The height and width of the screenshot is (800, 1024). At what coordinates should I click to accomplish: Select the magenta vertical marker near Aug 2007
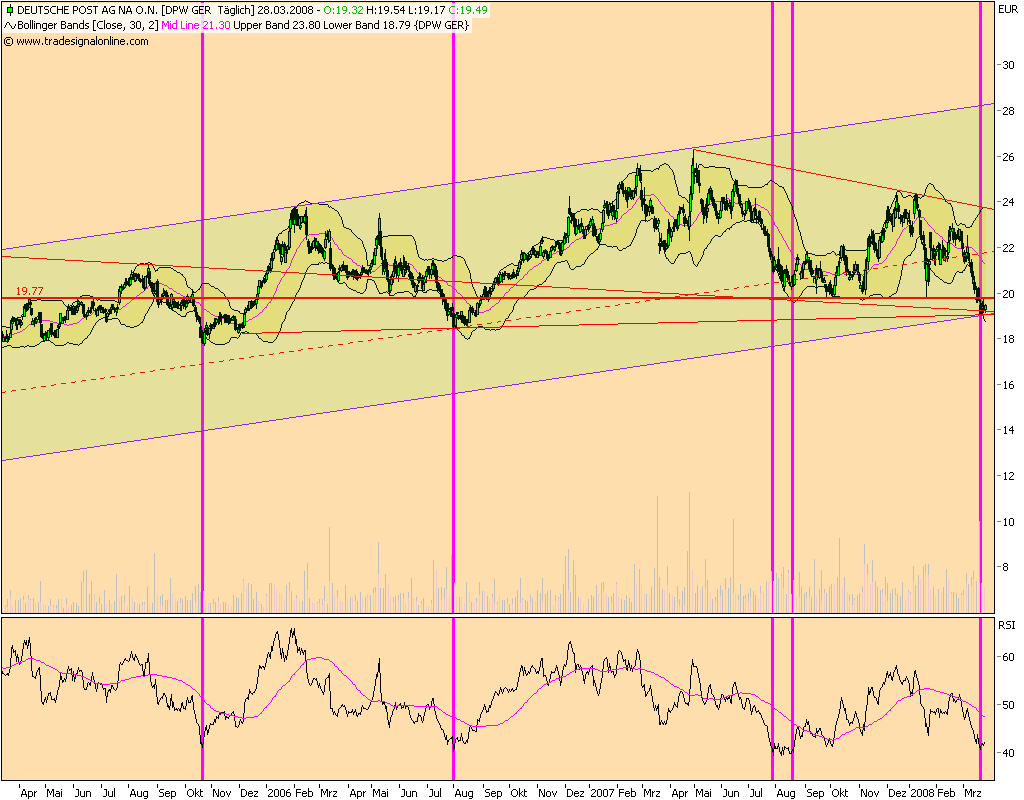click(791, 400)
